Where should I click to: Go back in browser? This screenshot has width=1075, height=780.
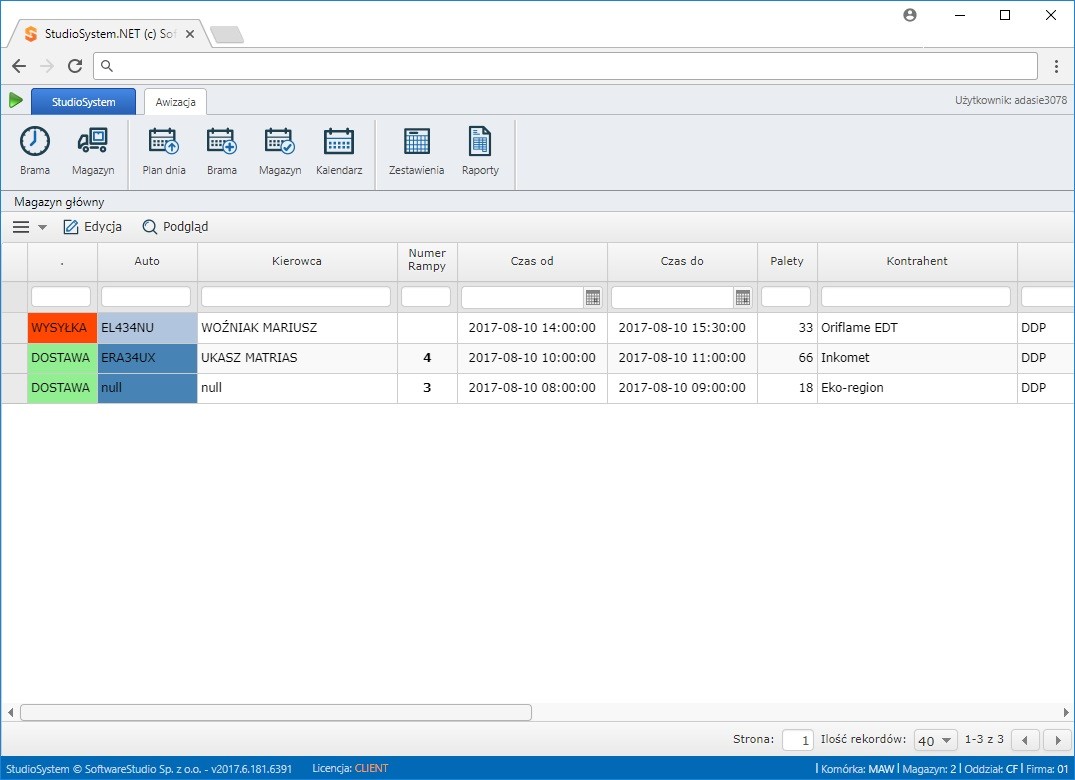(x=19, y=66)
